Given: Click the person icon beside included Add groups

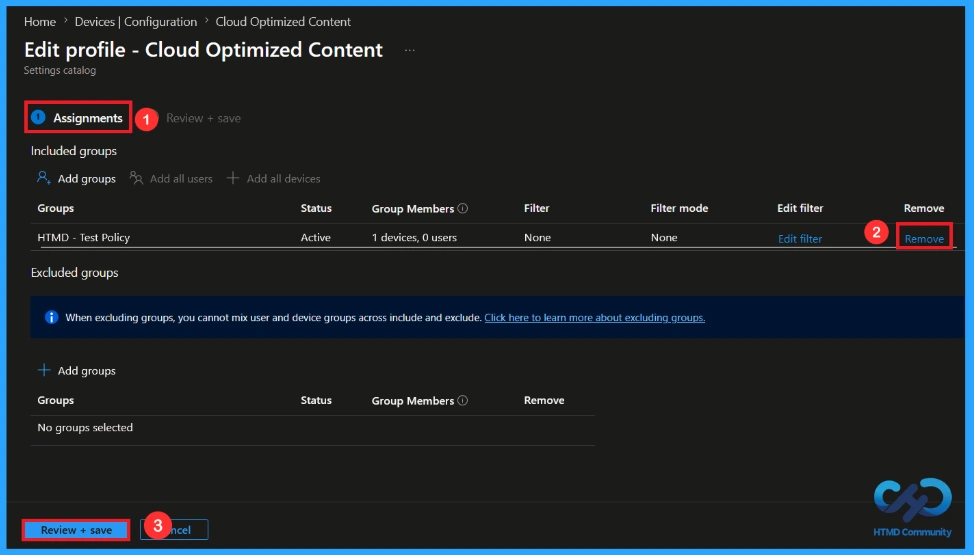Looking at the screenshot, I should (x=43, y=178).
